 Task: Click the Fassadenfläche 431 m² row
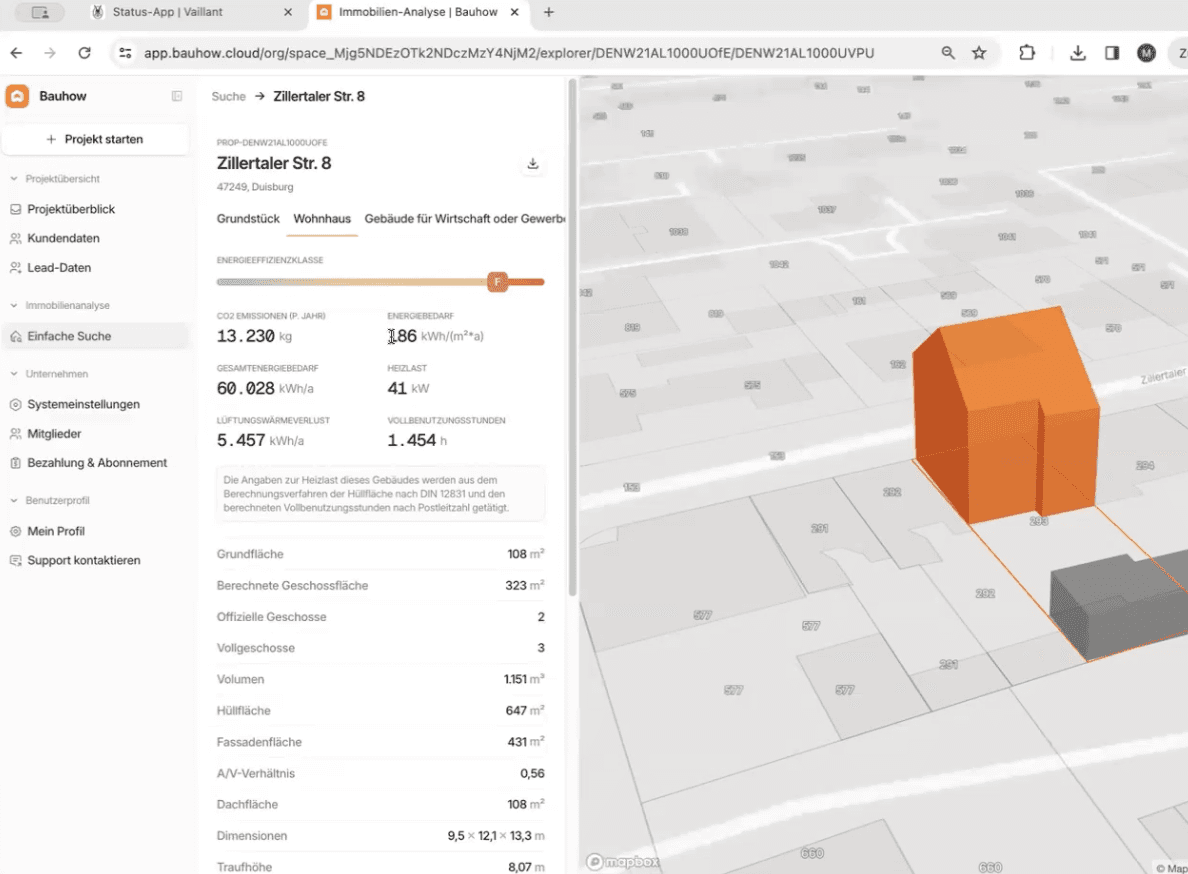coord(380,742)
